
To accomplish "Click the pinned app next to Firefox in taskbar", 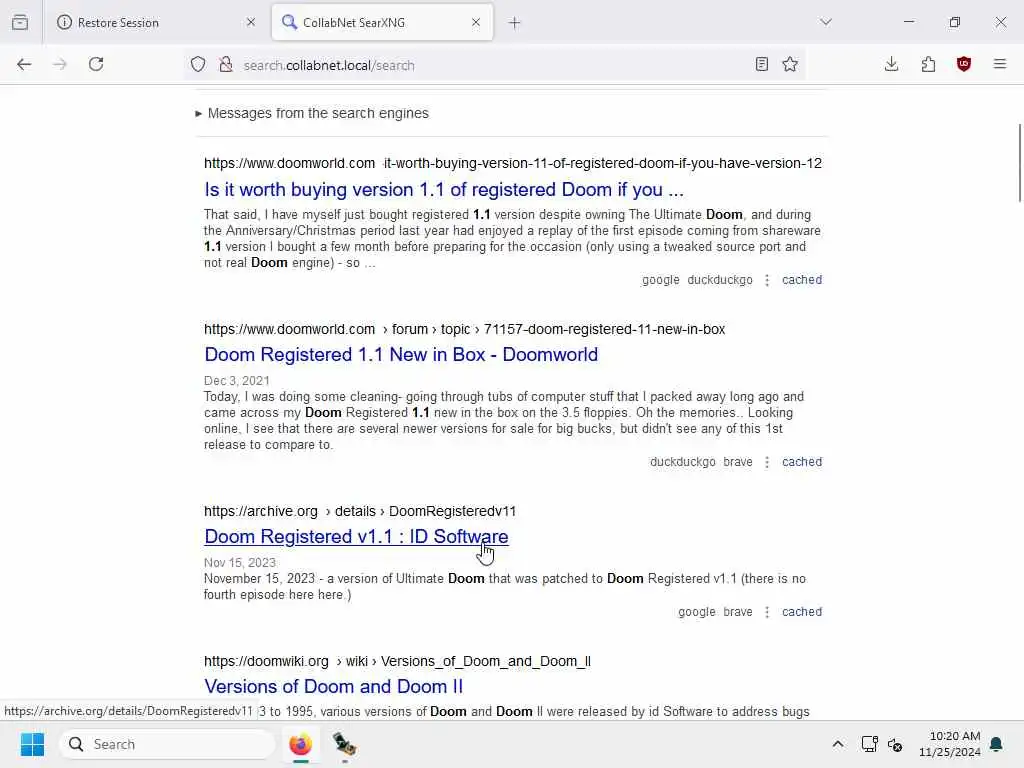I will tap(344, 744).
